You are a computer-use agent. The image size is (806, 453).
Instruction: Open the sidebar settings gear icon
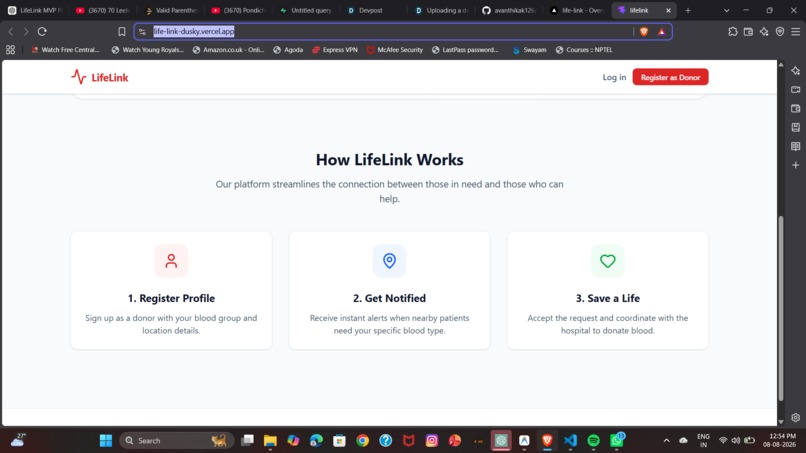[x=796, y=418]
